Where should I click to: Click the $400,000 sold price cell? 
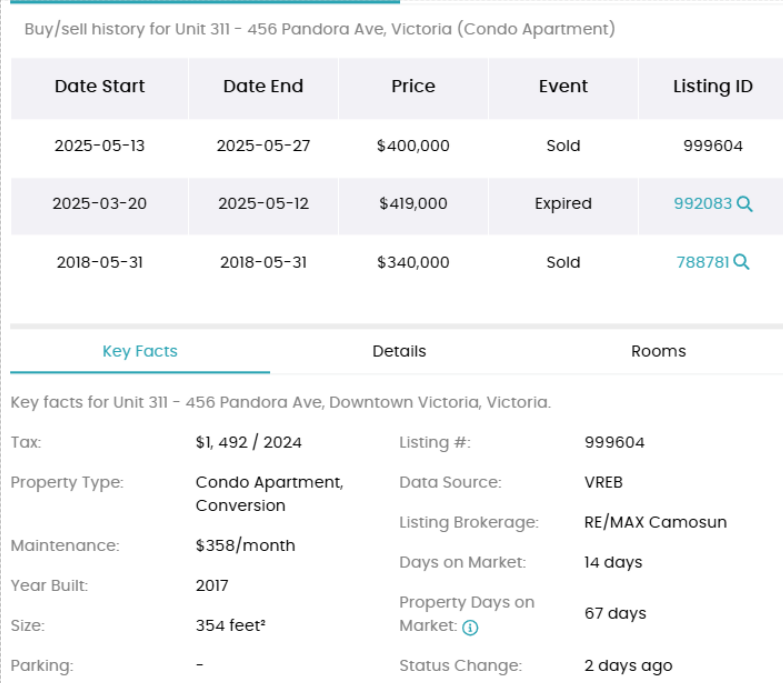tap(413, 146)
